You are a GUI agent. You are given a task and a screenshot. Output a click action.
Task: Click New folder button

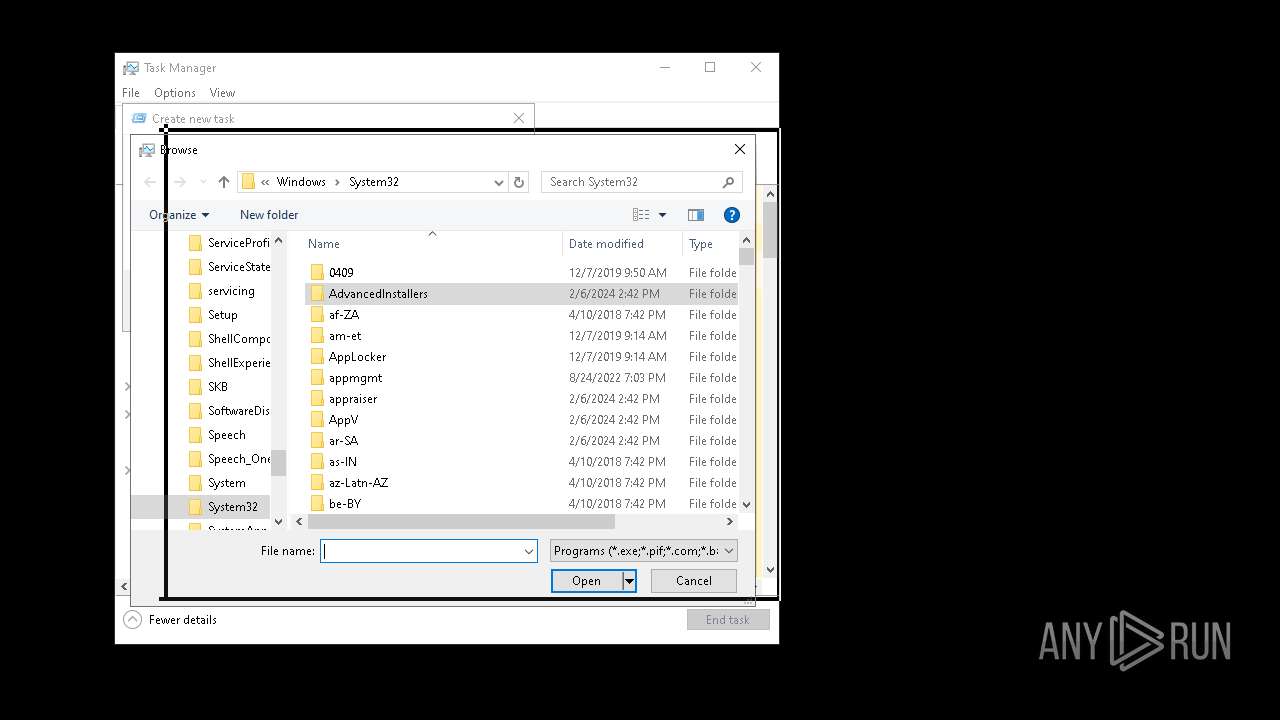(269, 215)
